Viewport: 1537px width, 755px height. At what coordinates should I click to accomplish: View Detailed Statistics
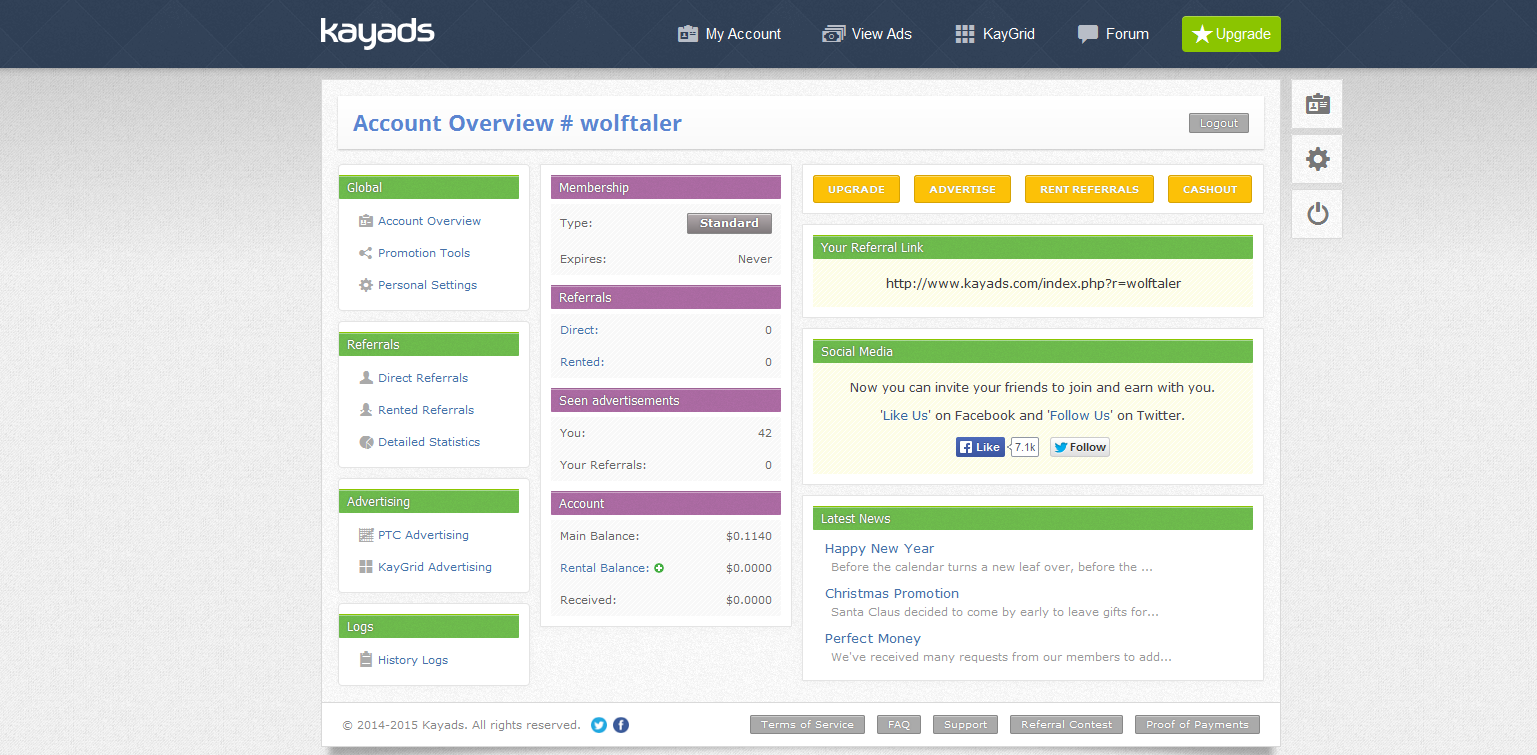pyautogui.click(x=429, y=442)
